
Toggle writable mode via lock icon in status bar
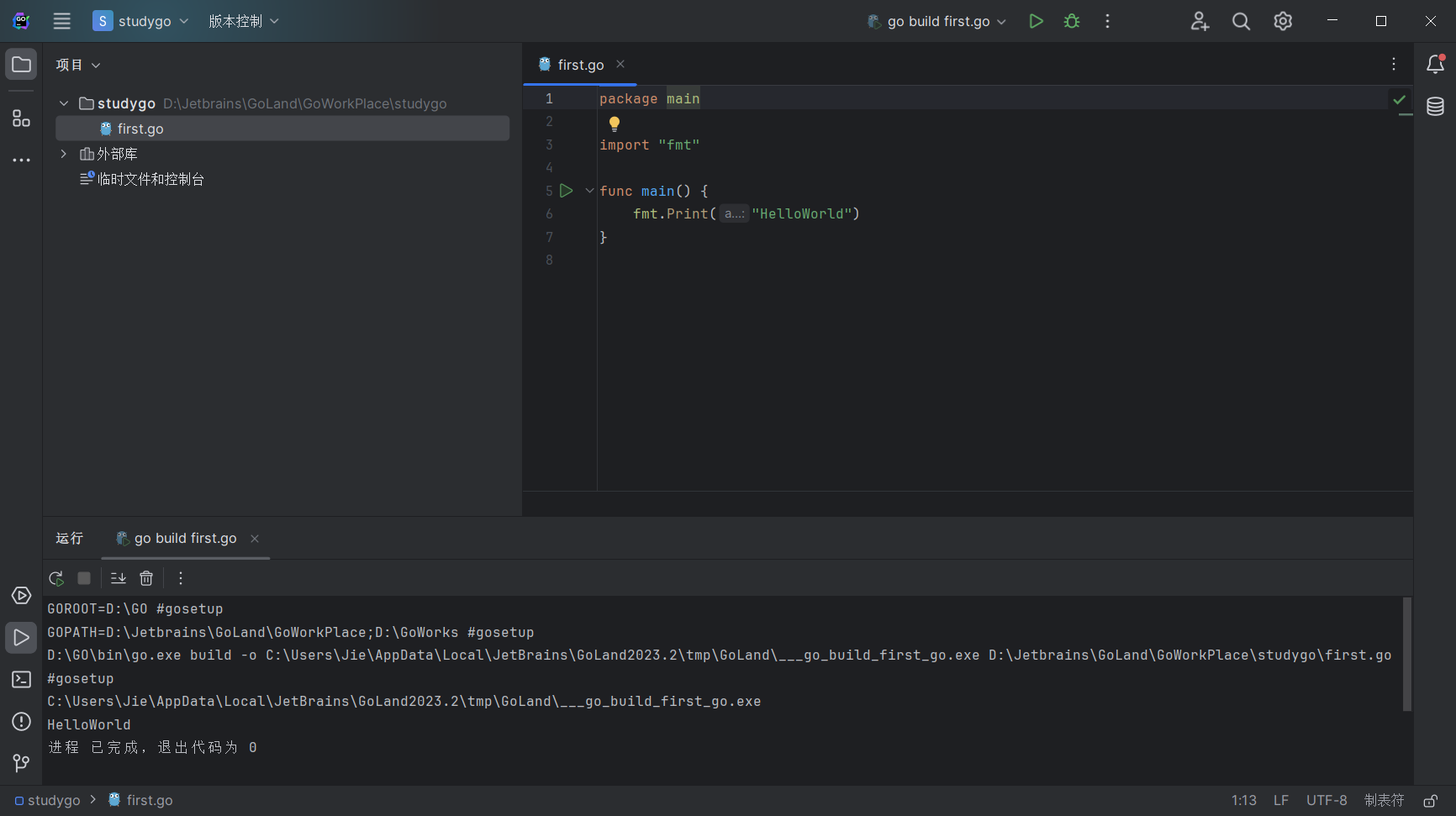pyautogui.click(x=1429, y=800)
